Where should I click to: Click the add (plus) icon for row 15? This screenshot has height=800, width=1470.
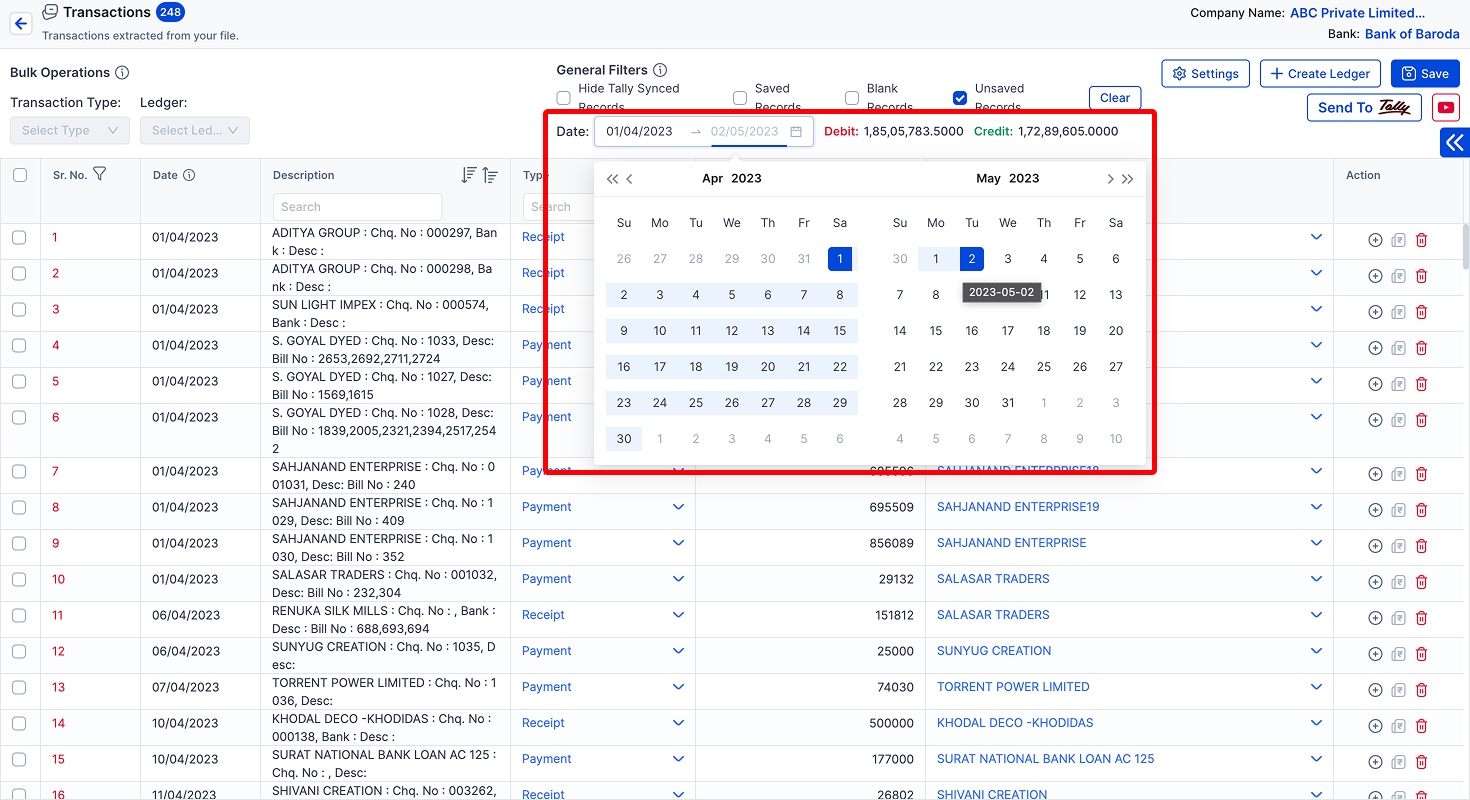tap(1375, 762)
